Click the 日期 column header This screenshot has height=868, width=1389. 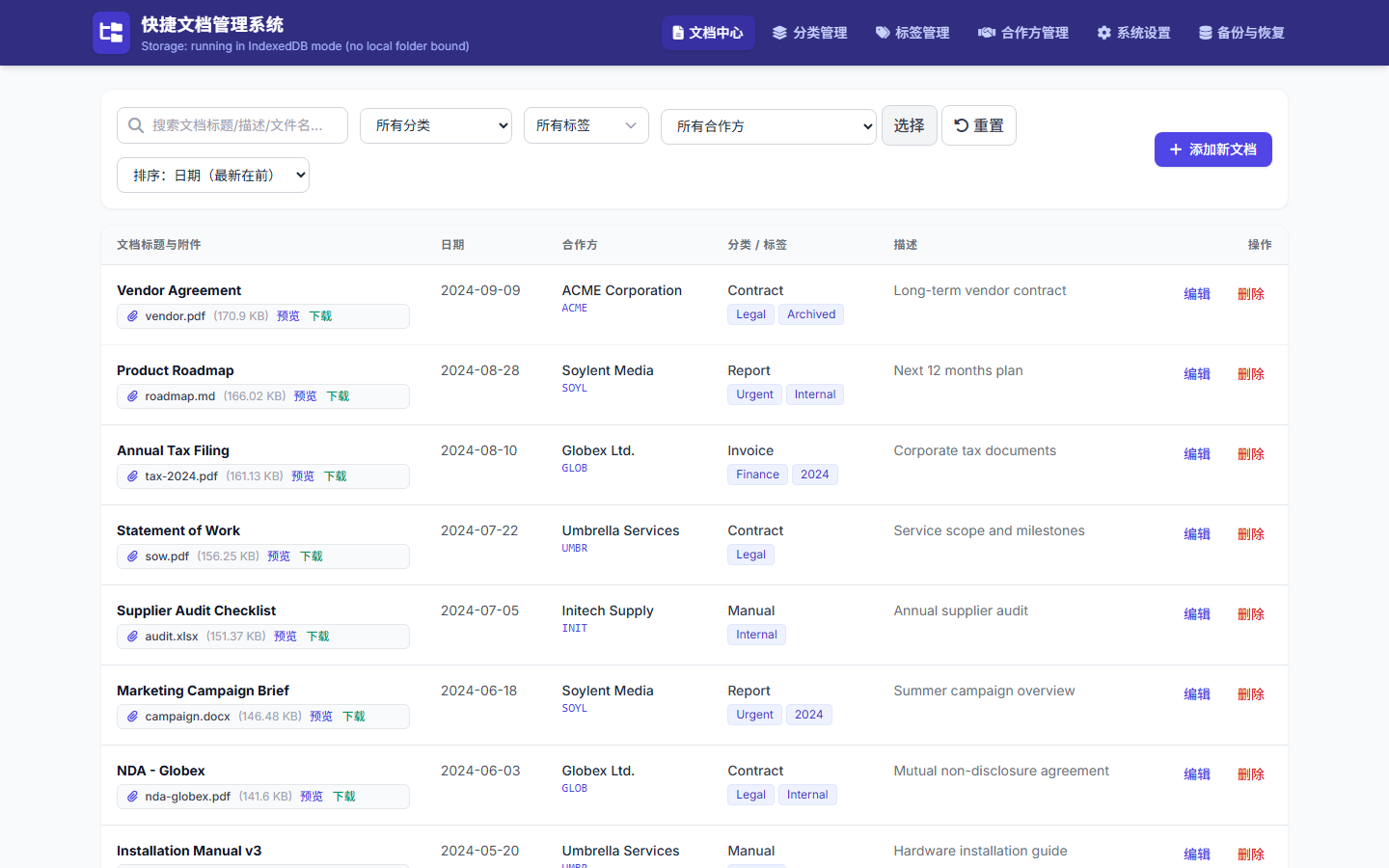[x=452, y=245]
